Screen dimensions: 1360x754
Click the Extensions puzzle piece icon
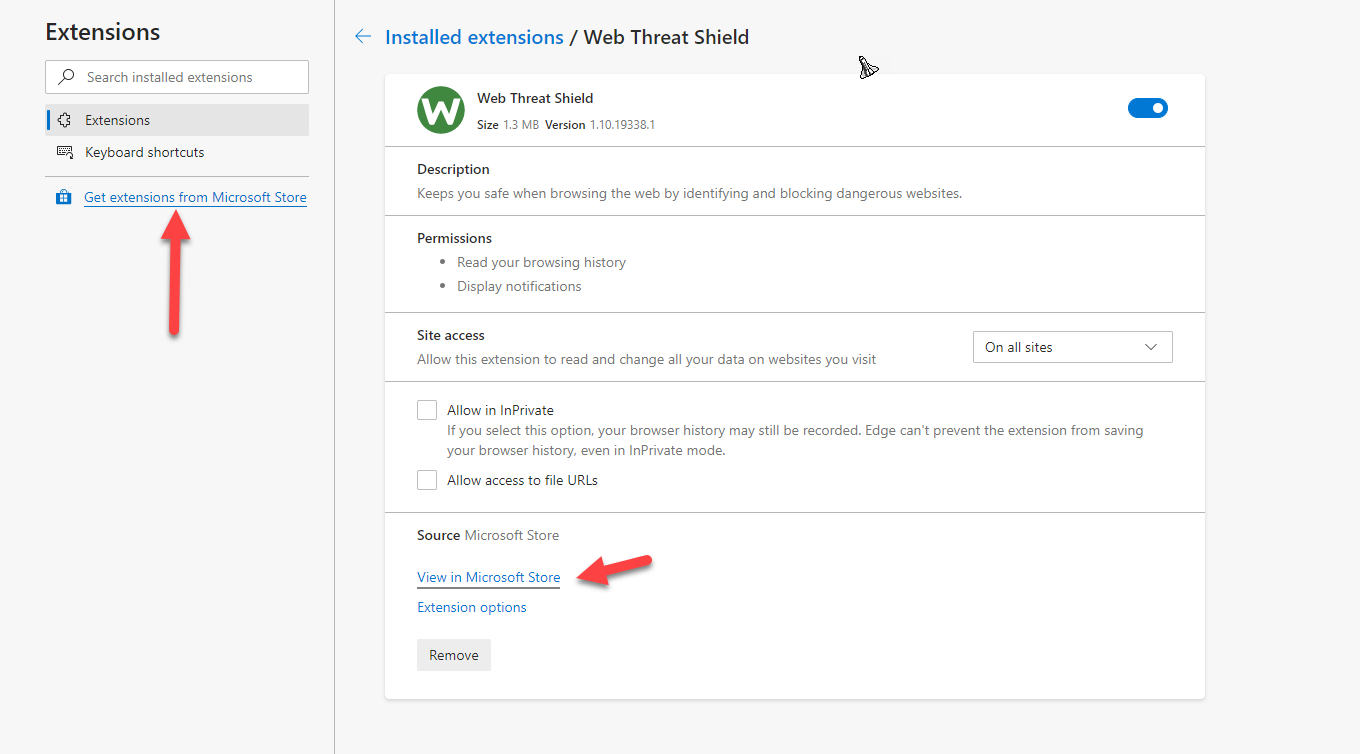(65, 120)
